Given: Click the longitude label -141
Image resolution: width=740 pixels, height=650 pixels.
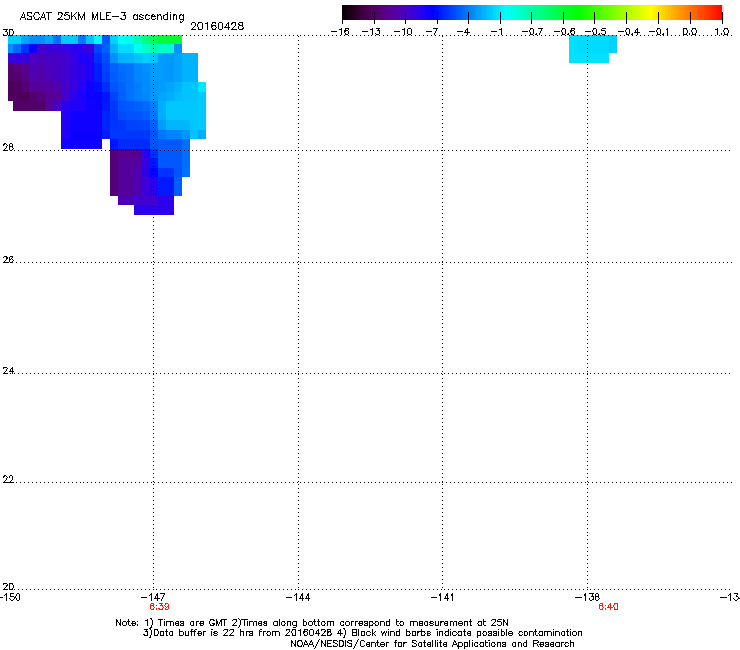Looking at the screenshot, I should coord(442,597).
